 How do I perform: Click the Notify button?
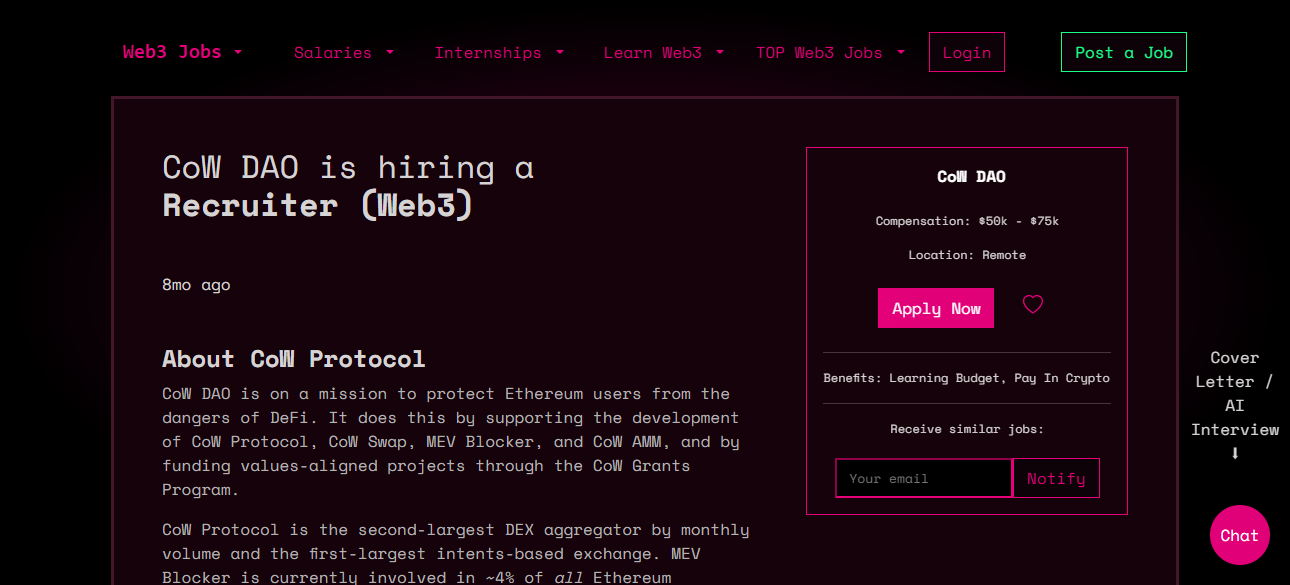pos(1056,478)
